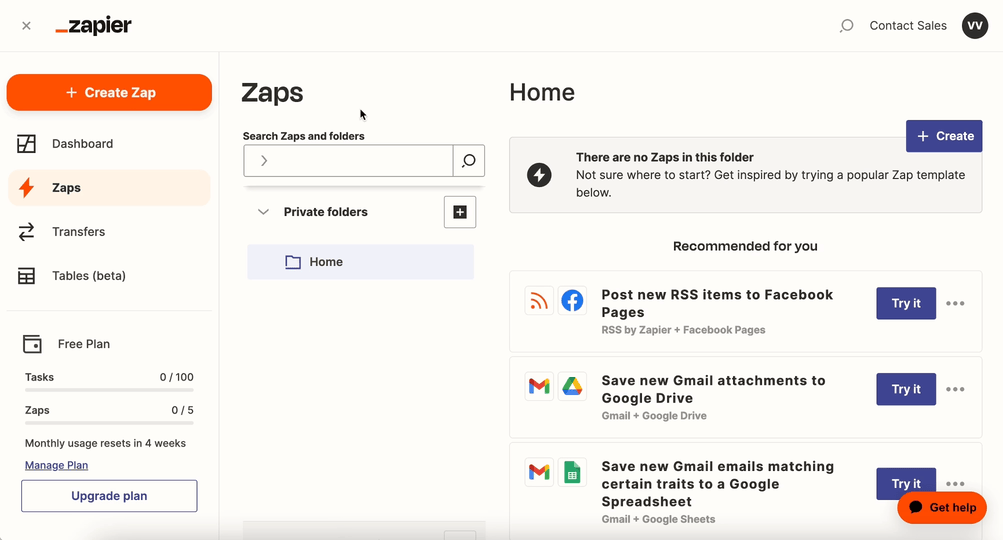Close the sidebar with the X icon
Image resolution: width=1003 pixels, height=540 pixels.
tap(26, 26)
